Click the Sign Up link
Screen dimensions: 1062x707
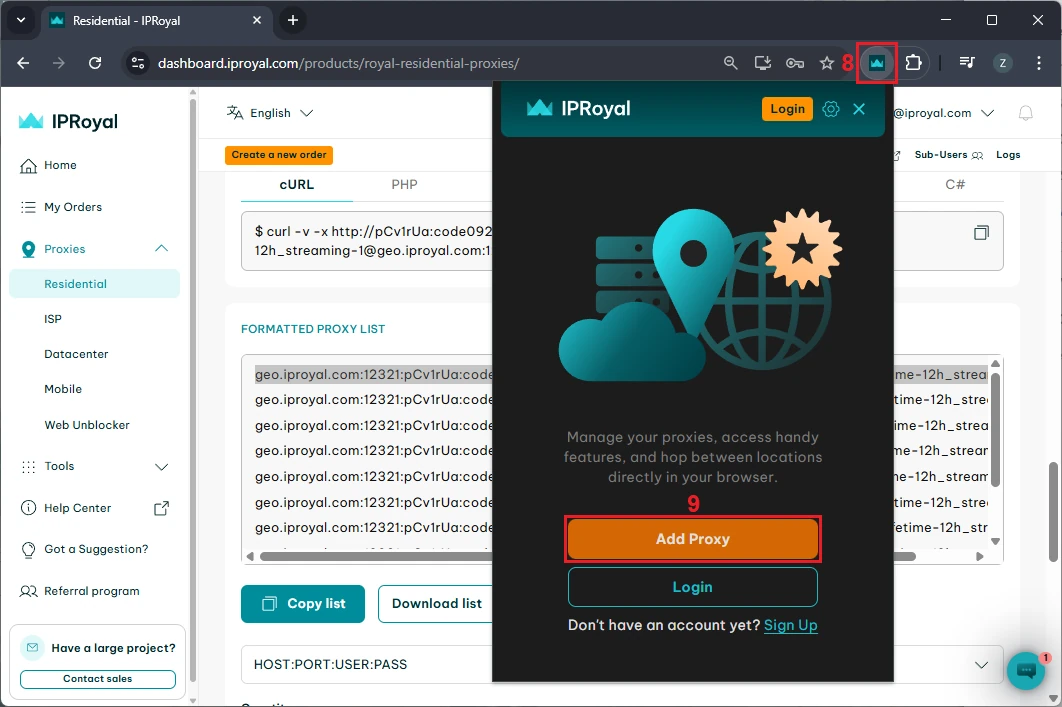tap(790, 625)
